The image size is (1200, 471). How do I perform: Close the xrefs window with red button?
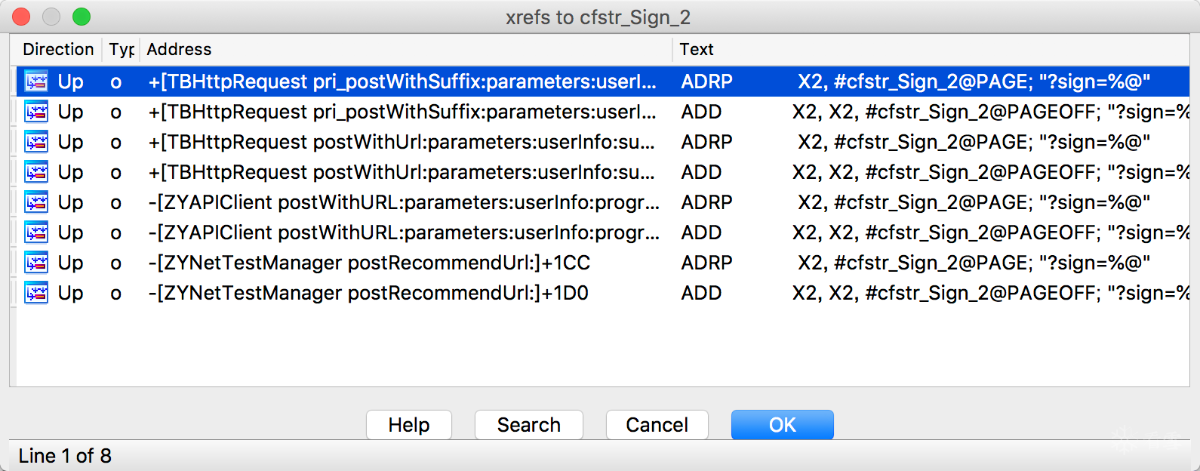point(21,17)
